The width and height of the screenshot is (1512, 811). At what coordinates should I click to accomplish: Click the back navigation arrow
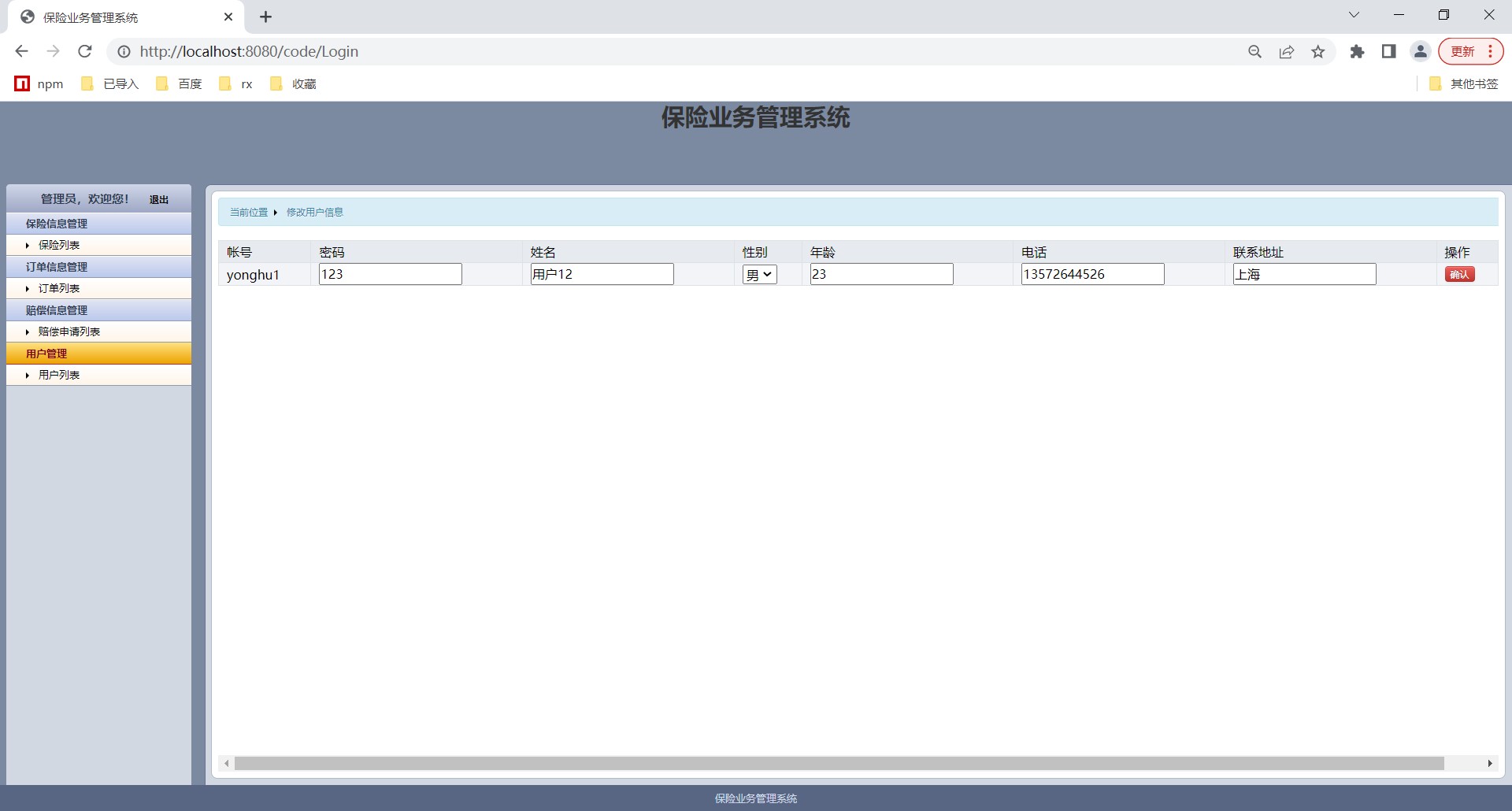(x=21, y=51)
